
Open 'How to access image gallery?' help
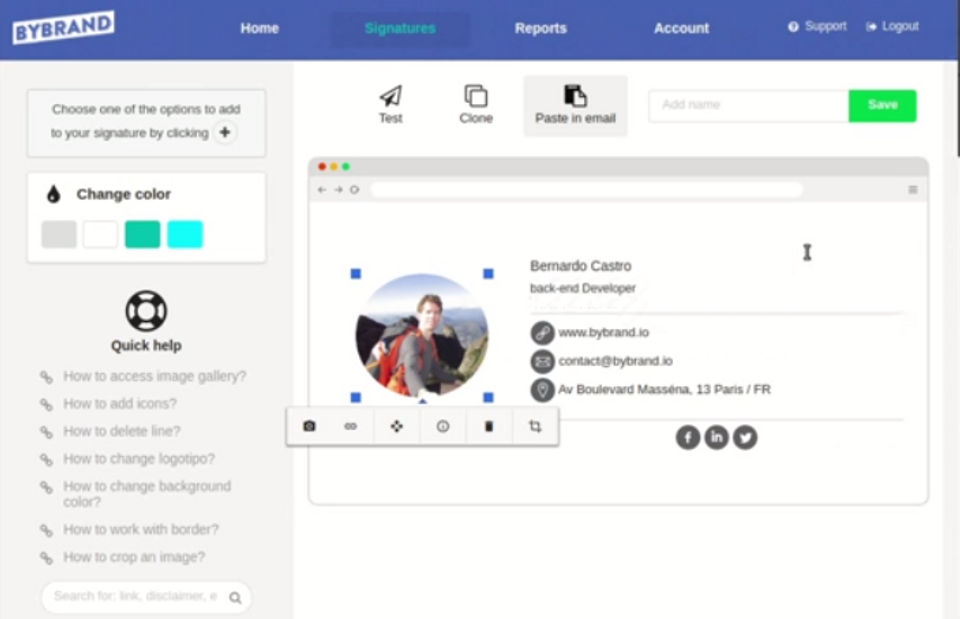pos(154,376)
